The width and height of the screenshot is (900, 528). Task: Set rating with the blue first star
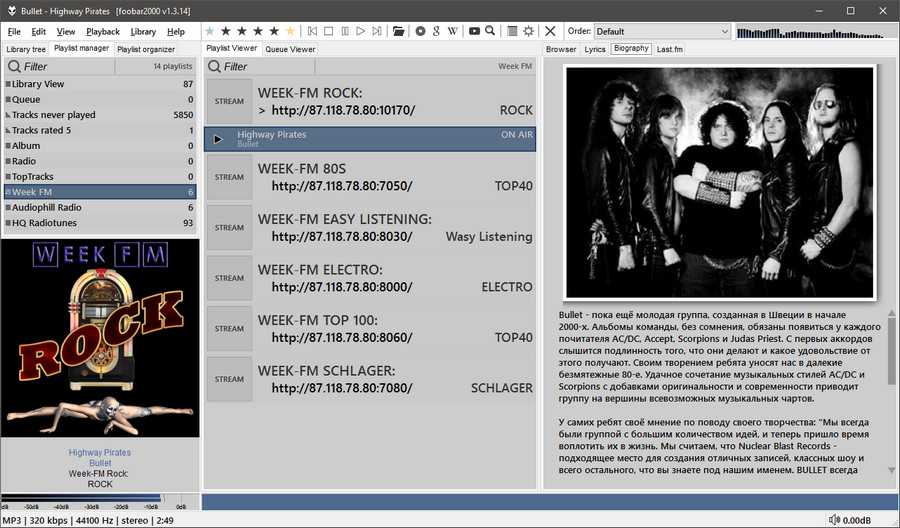tap(210, 31)
